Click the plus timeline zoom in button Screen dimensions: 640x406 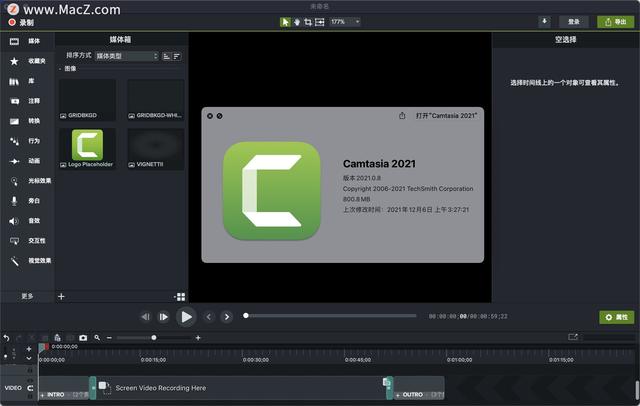198,338
